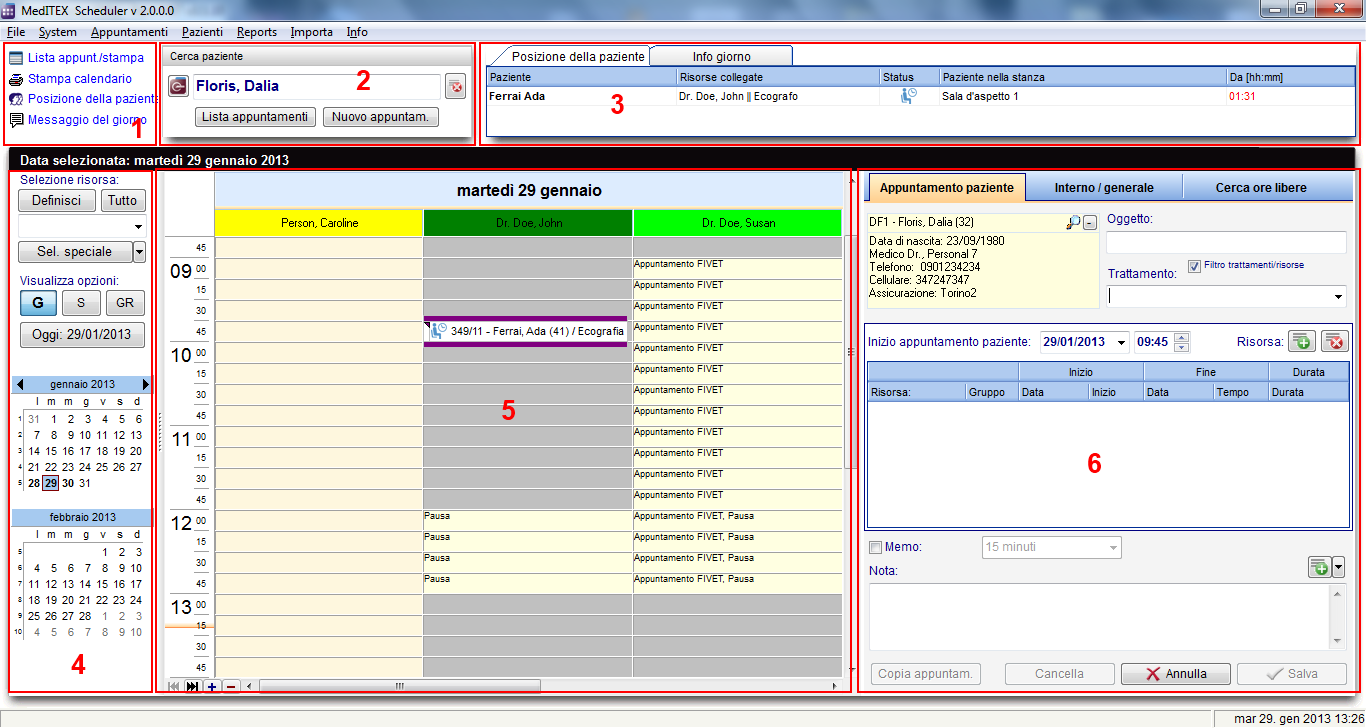Click the Sel. speciale button

point(75,251)
